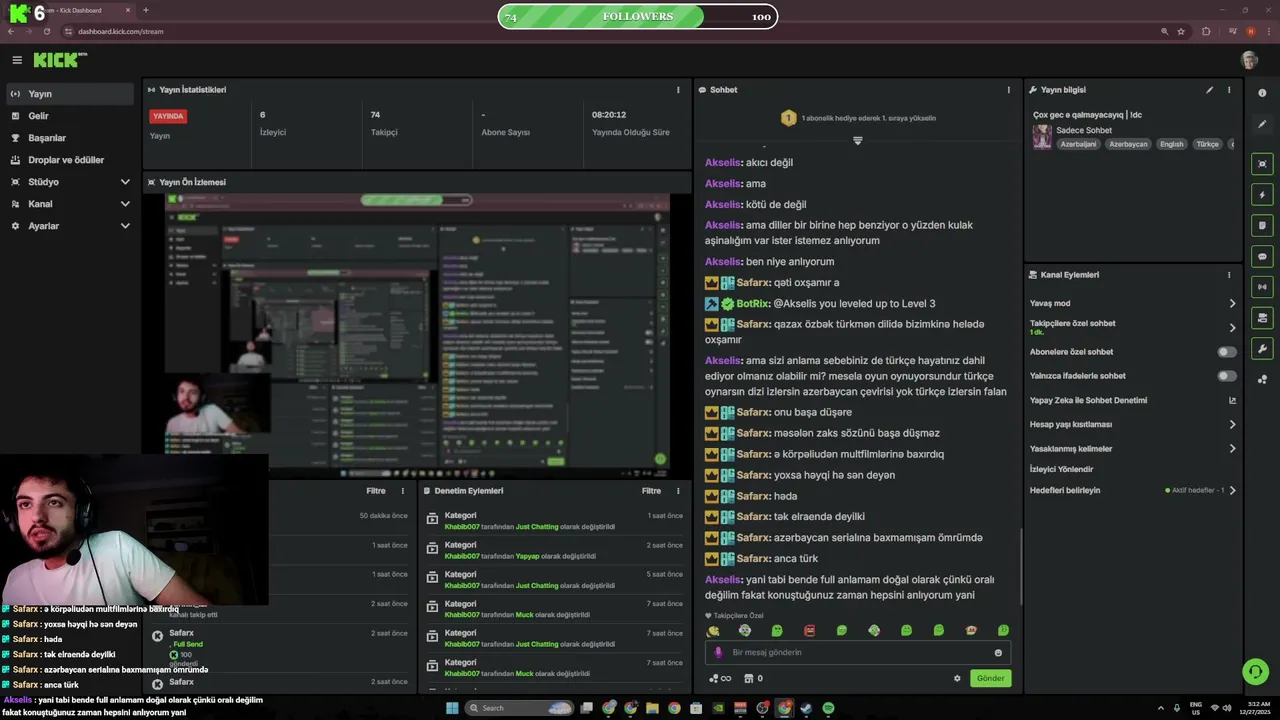Image resolution: width=1280 pixels, height=720 pixels.
Task: Open chat settings gear next to Gönder
Action: point(957,678)
